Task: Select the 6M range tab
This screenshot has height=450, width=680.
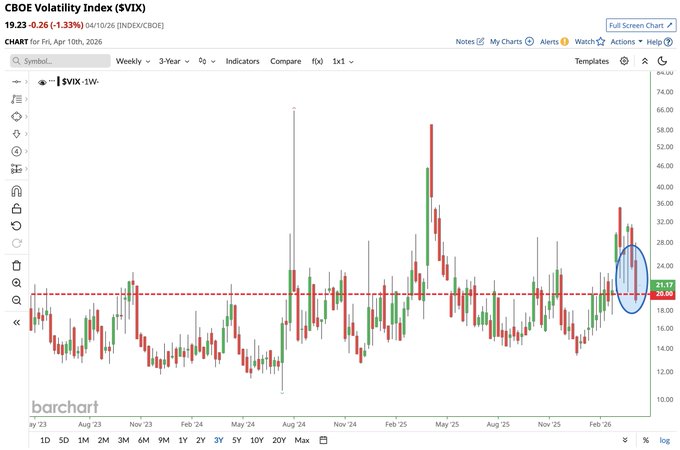Action: click(144, 440)
